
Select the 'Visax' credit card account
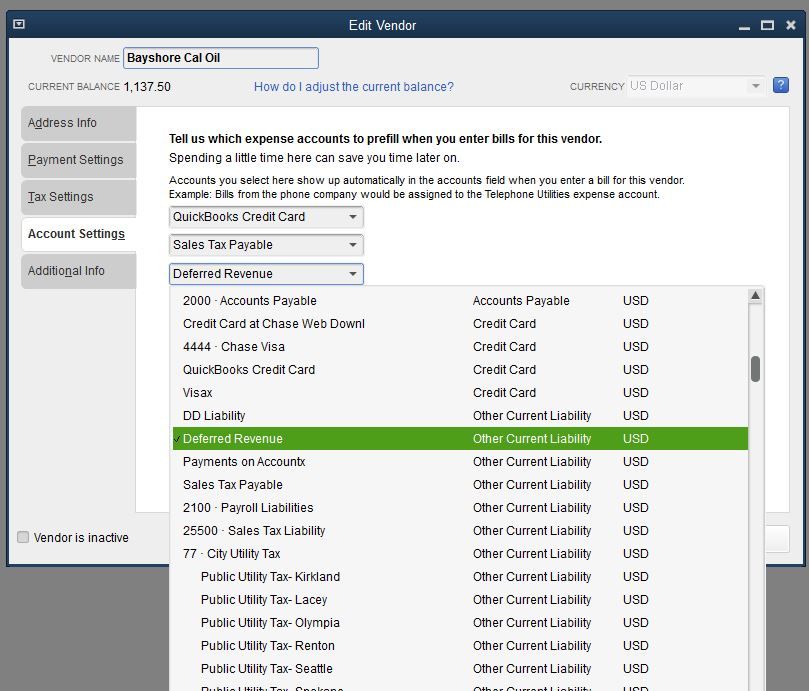coord(460,392)
